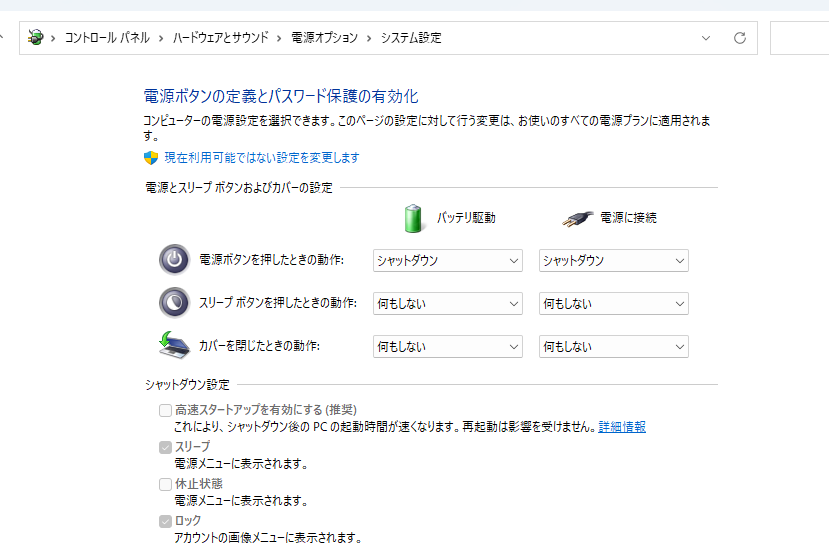
Task: Click the システム設定 breadcrumb
Action: tap(411, 38)
